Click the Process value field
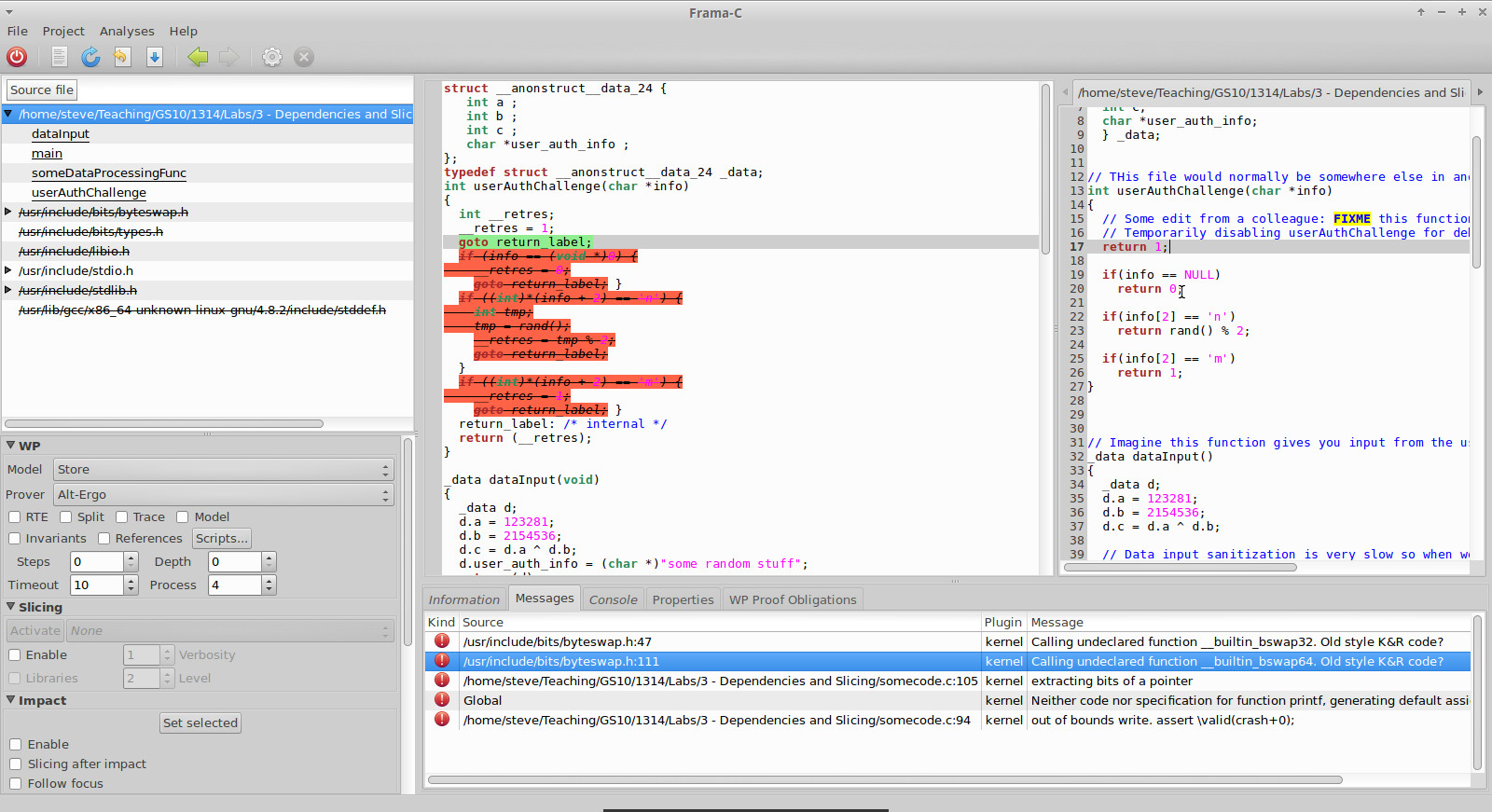1492x812 pixels. pos(235,585)
